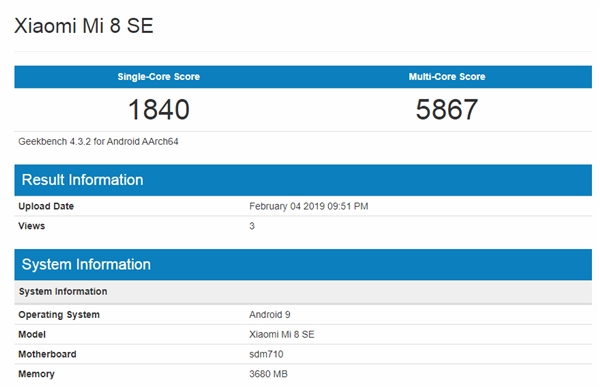600x390 pixels.
Task: Click the sdm710 motherboard value
Action: click(266, 354)
